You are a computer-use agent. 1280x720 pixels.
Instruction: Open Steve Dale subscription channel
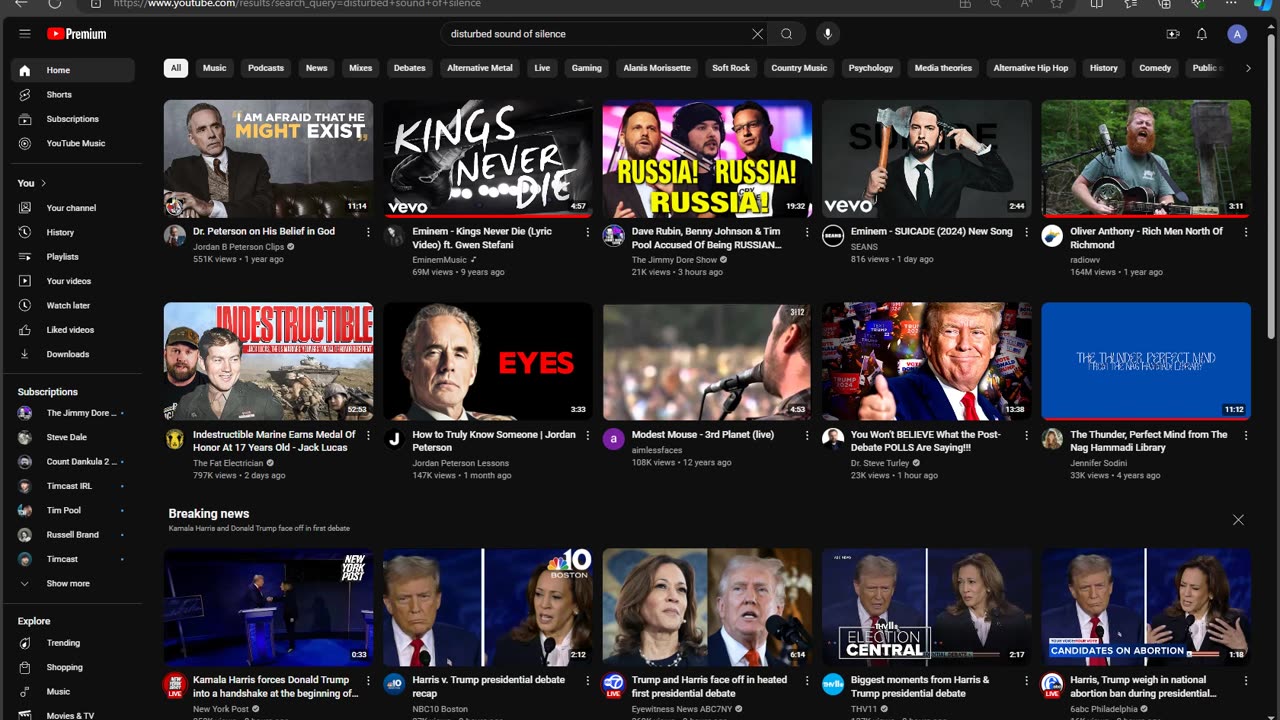tap(73, 437)
